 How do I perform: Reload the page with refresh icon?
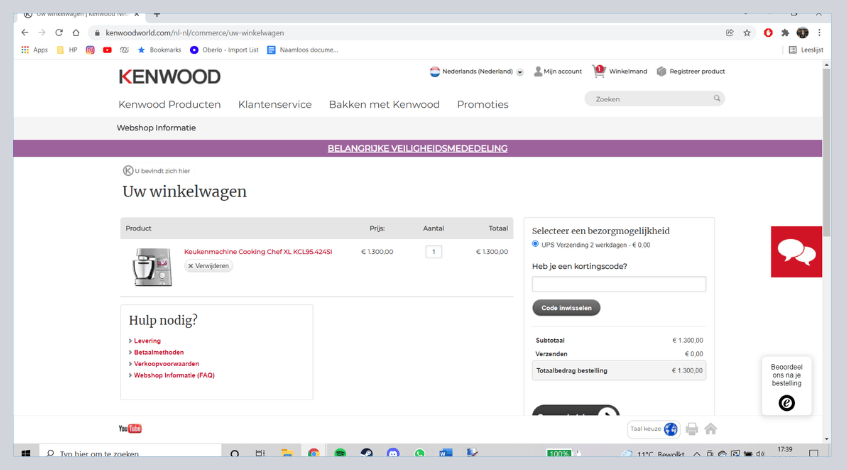59,33
